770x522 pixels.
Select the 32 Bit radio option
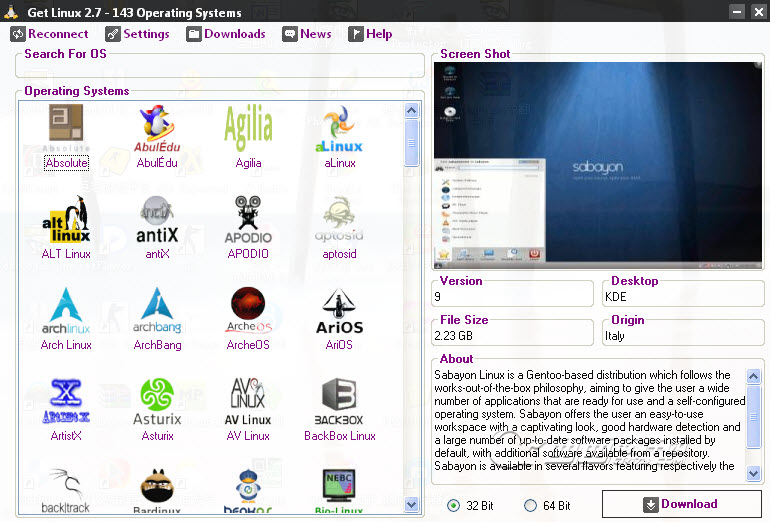pos(454,505)
